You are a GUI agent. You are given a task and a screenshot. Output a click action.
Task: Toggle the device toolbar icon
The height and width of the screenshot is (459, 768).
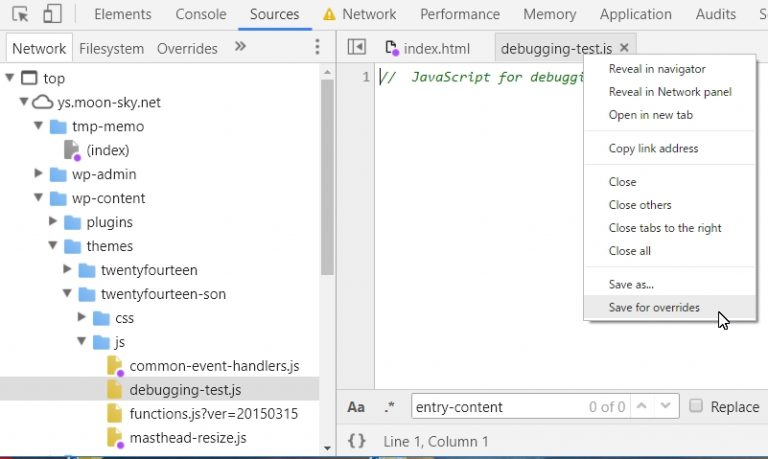point(52,14)
